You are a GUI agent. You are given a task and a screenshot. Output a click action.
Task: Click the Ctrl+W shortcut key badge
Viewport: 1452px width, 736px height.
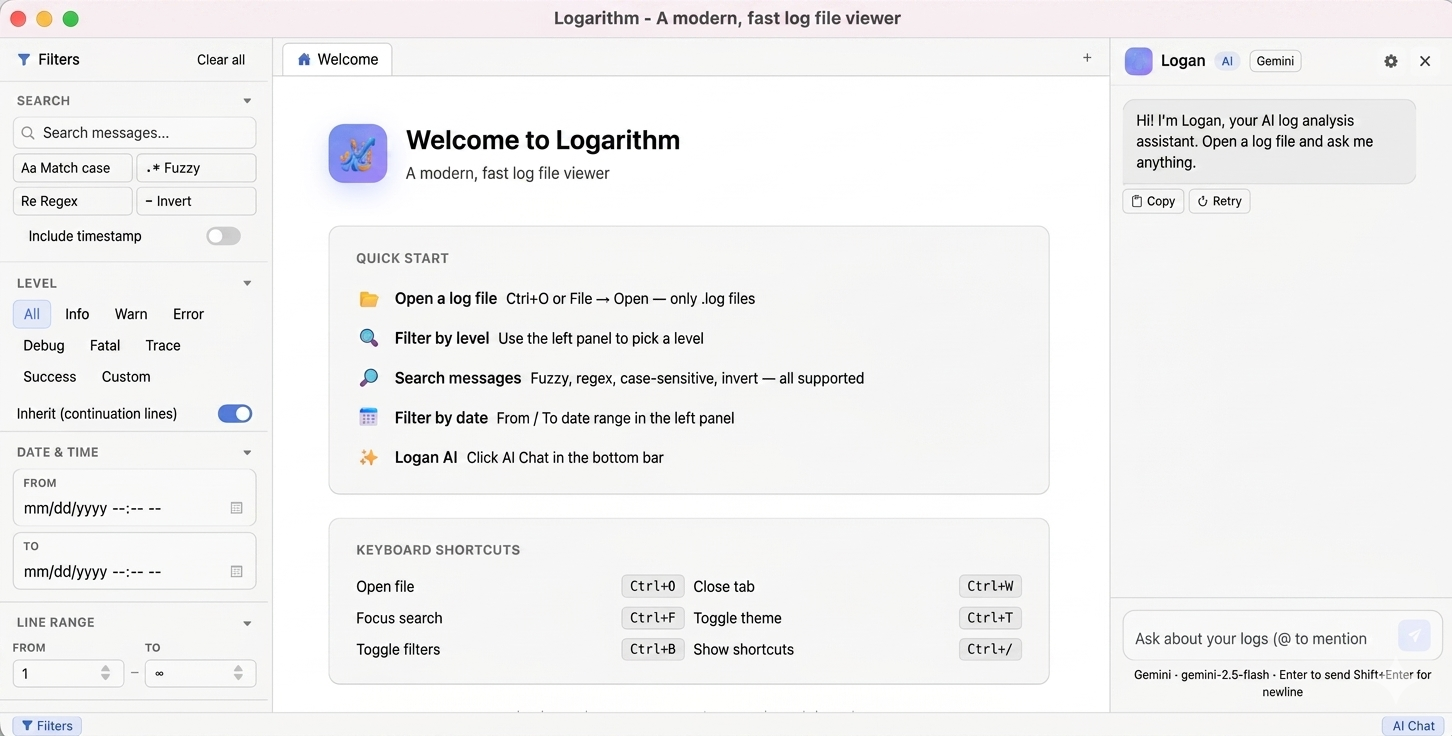point(990,587)
